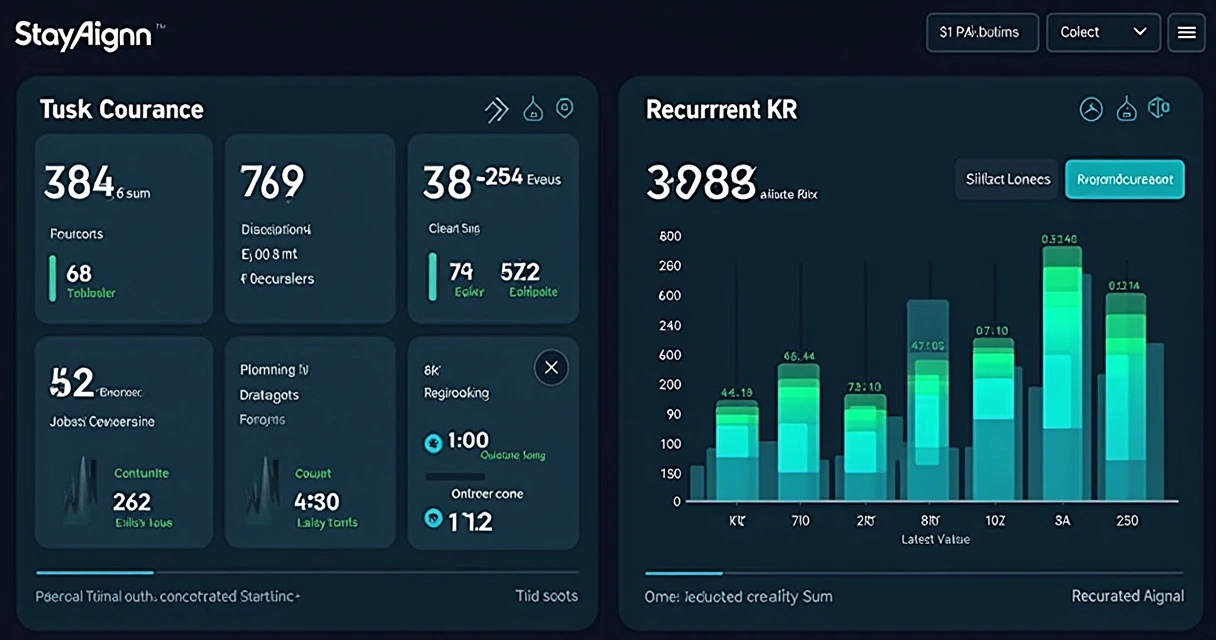Click the Recurrrent KR panel title
The width and height of the screenshot is (1216, 640).
722,109
